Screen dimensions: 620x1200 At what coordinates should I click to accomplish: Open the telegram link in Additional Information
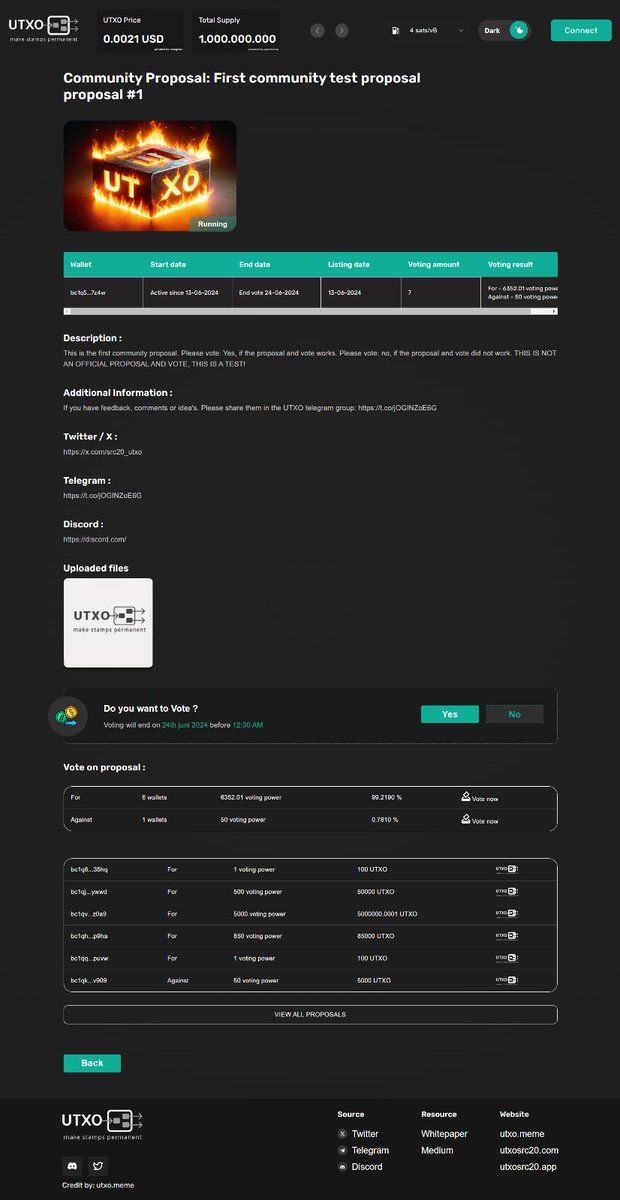click(x=397, y=408)
